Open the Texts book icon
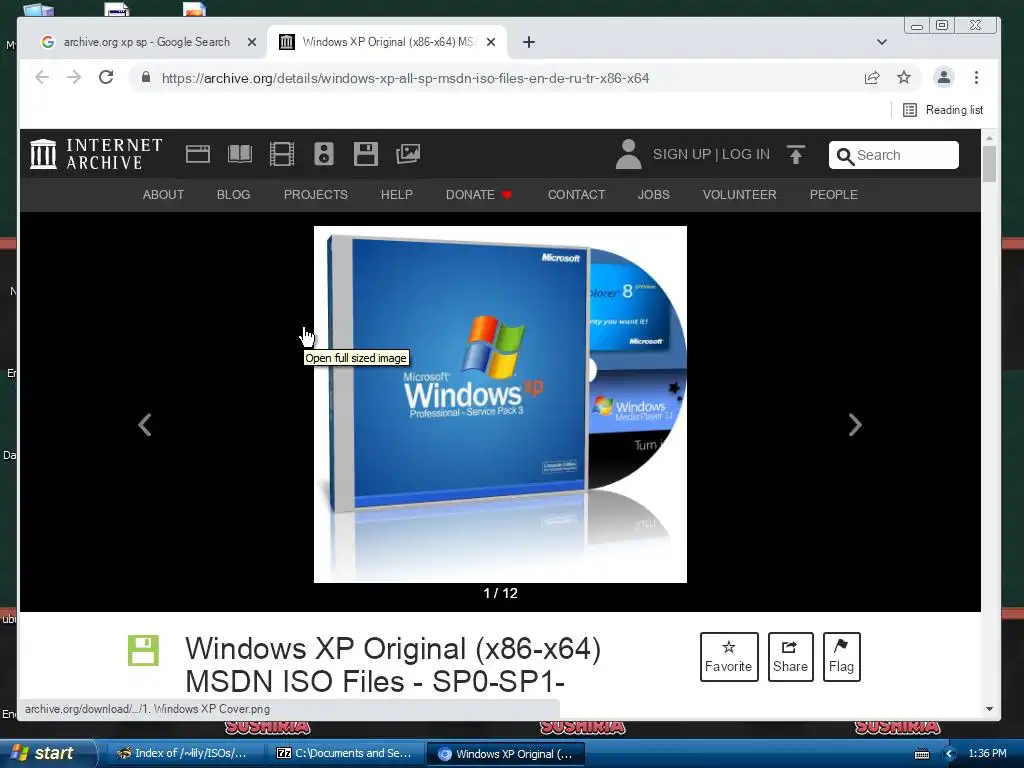The image size is (1024, 768). (240, 154)
